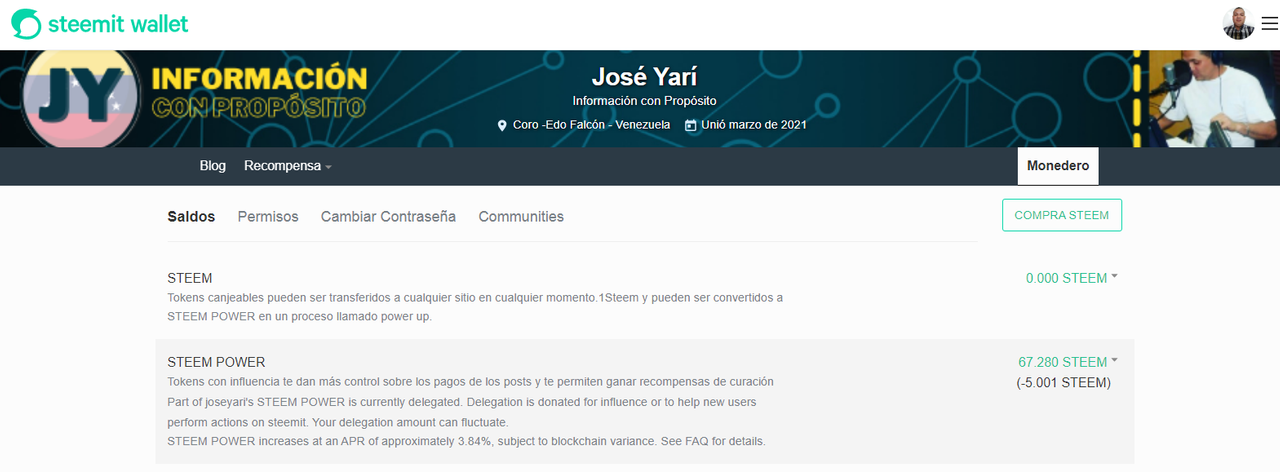Click the calendar icon beside Unió marzo
The width and height of the screenshot is (1280, 472).
tap(690, 125)
